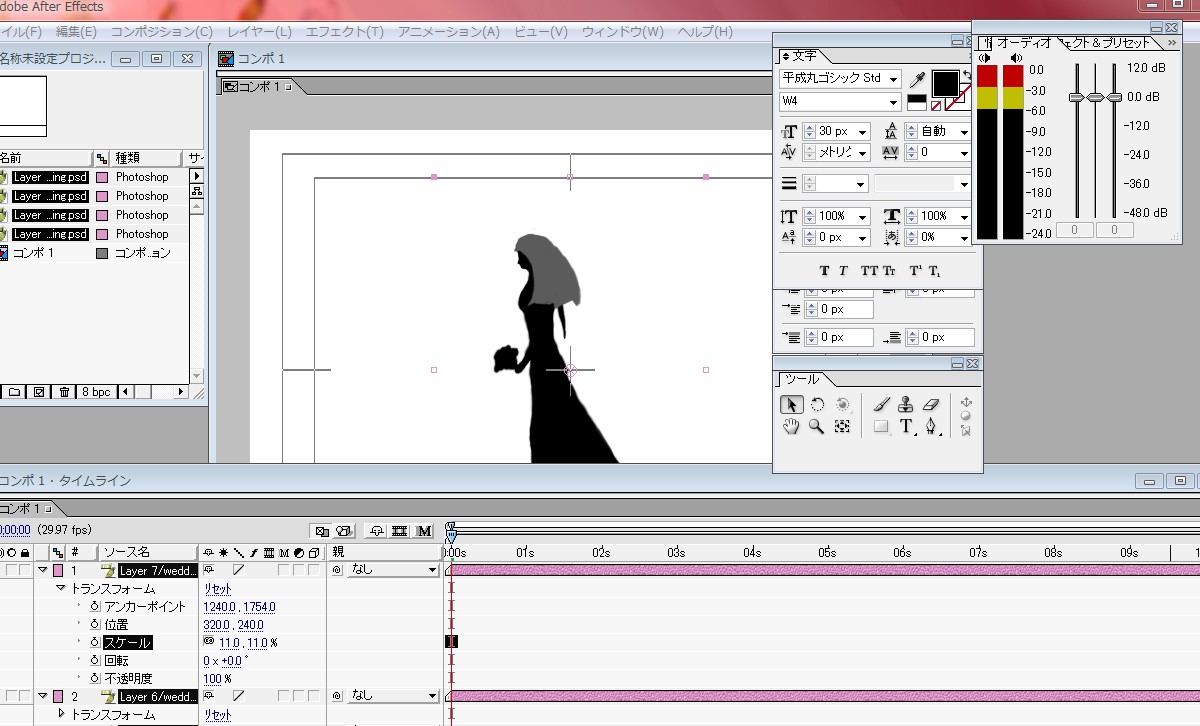Expand the トランスフォーム group under Layer 6

60,714
